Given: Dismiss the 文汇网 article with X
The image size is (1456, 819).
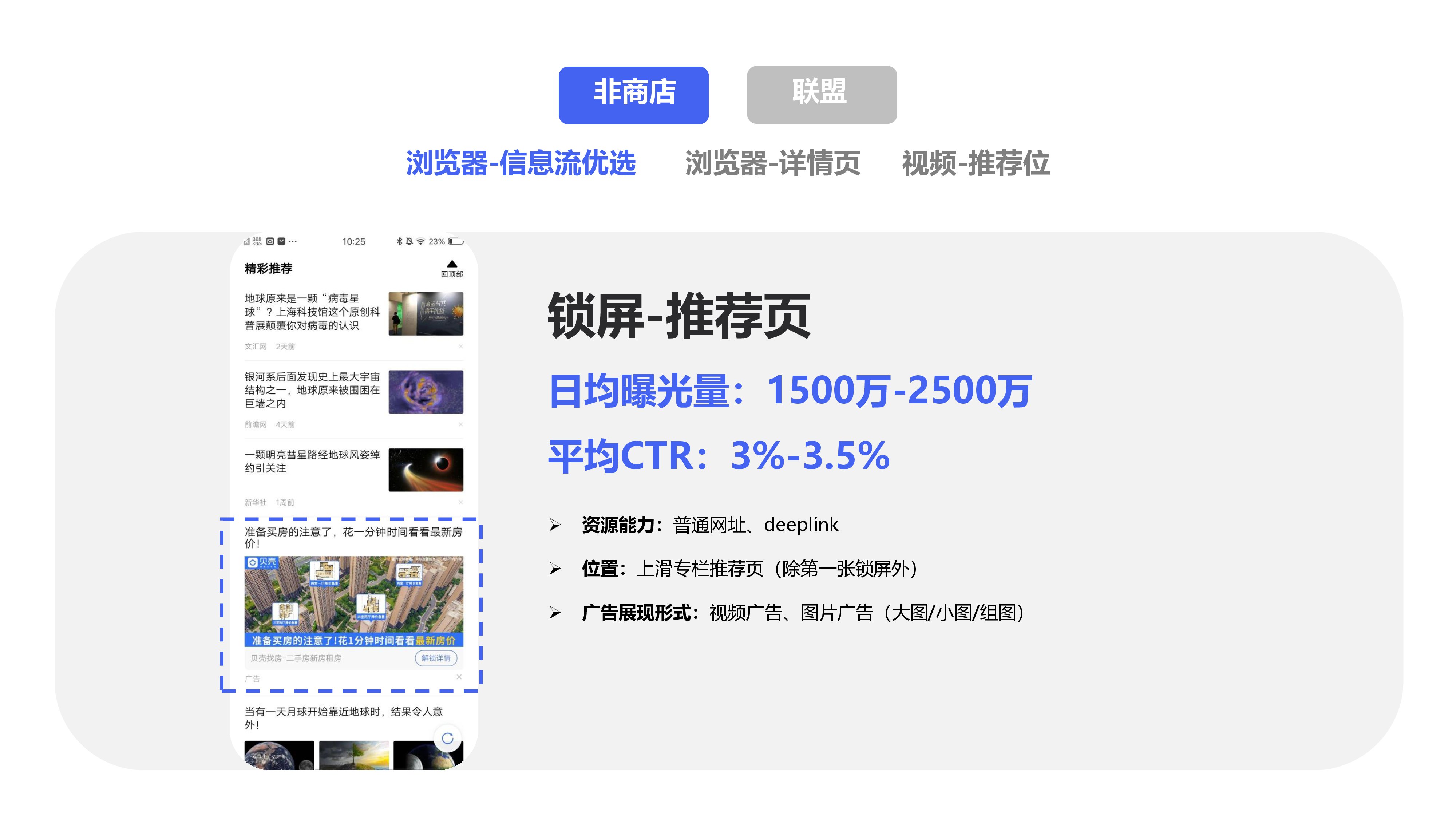Looking at the screenshot, I should coord(461,347).
